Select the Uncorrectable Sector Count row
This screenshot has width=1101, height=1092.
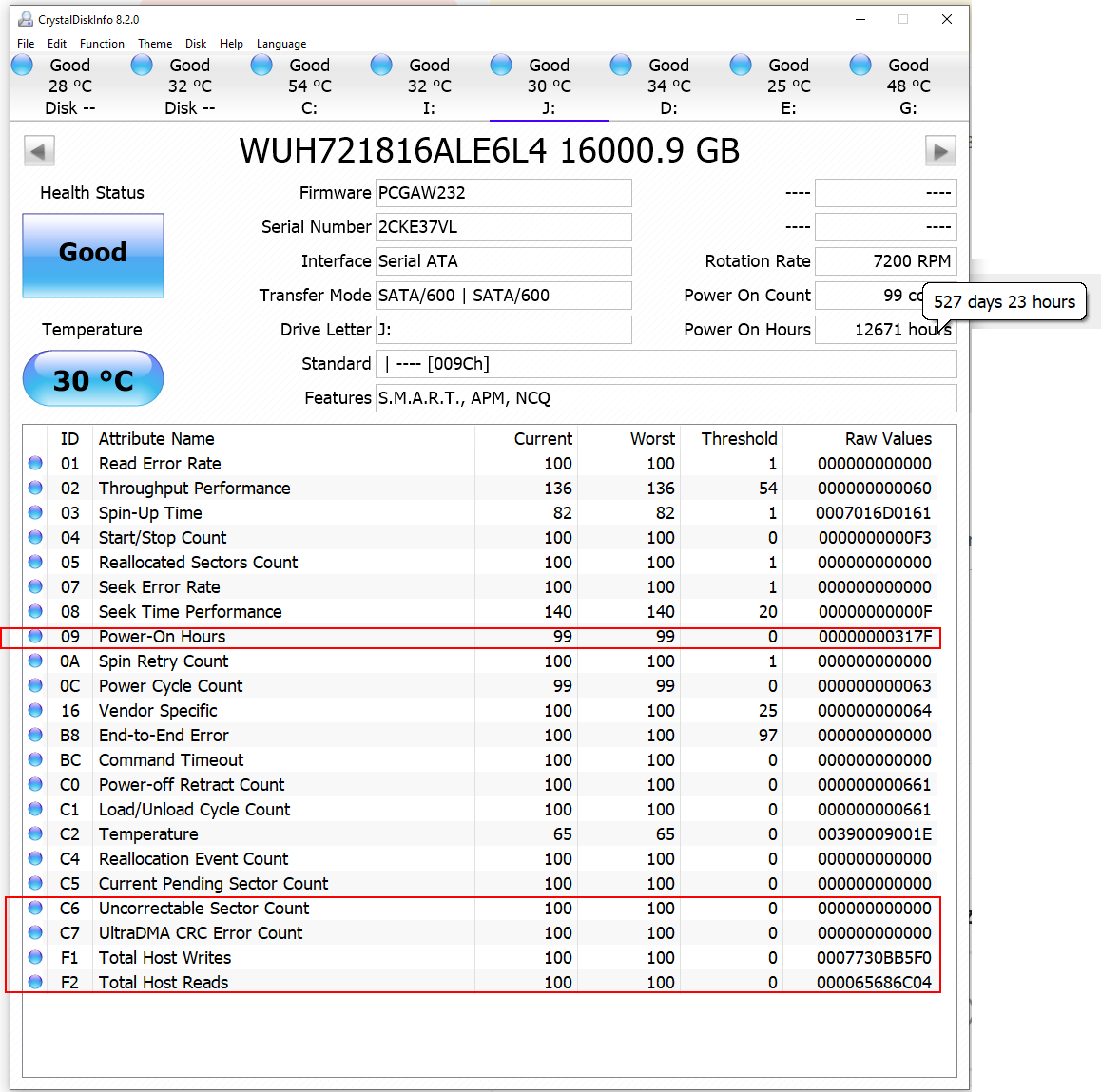[x=480, y=909]
